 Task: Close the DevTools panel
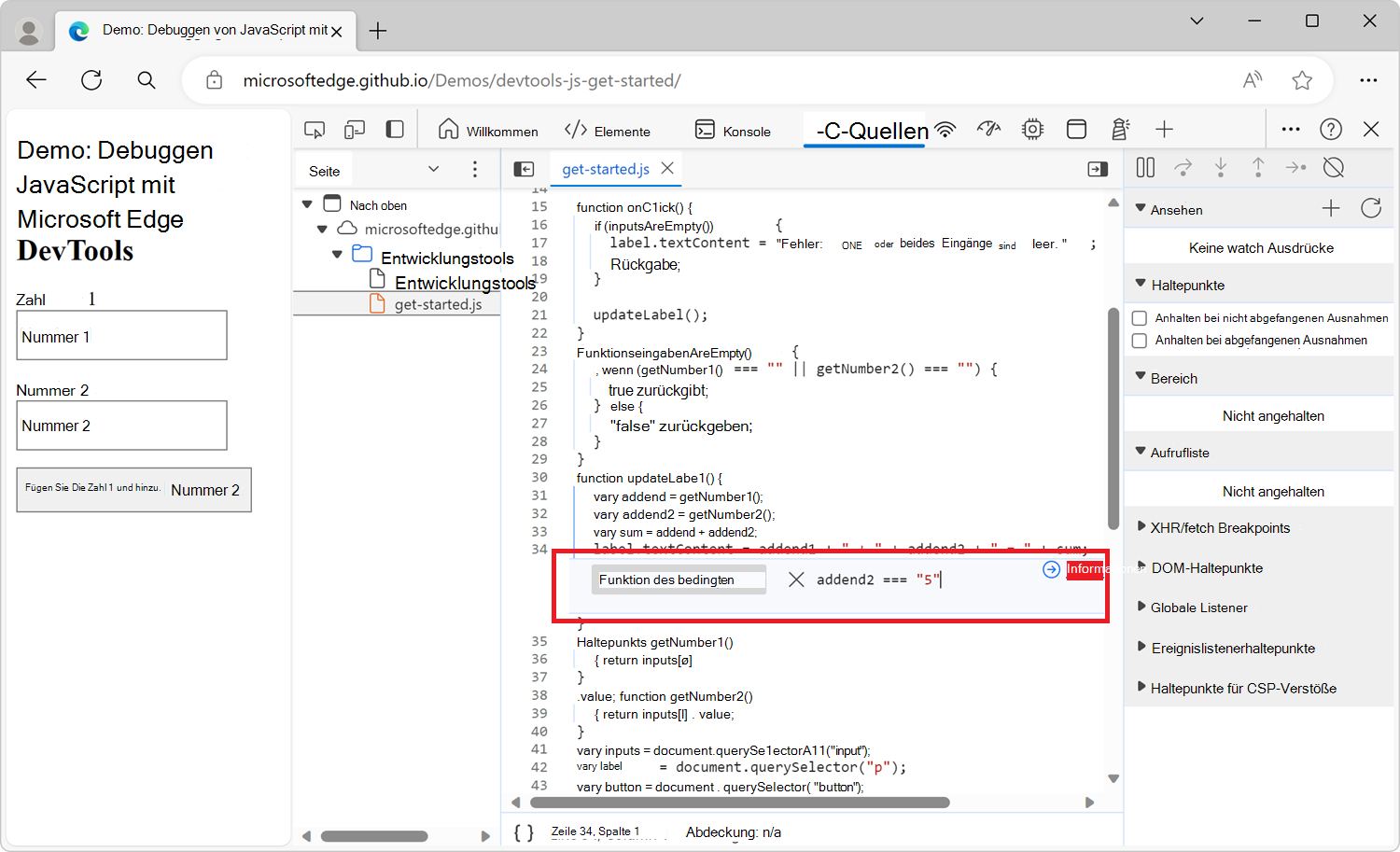[1371, 129]
